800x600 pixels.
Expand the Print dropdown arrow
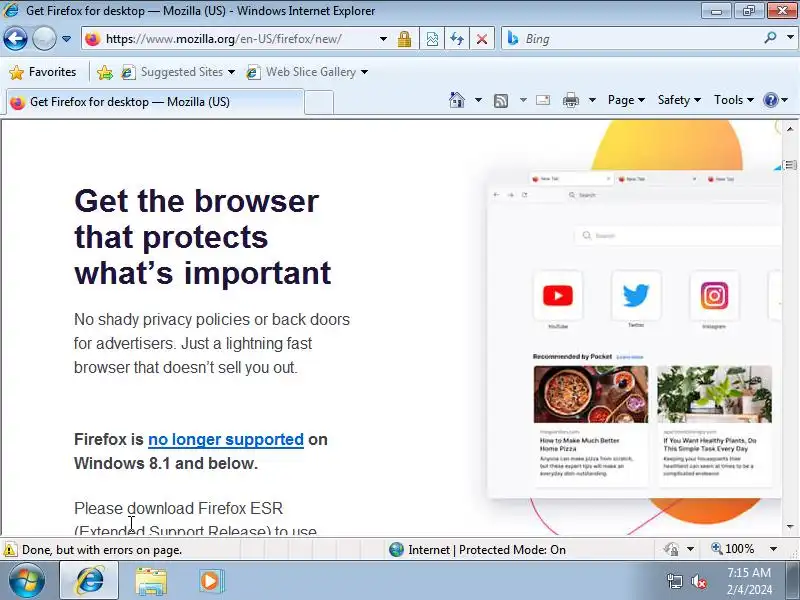click(x=592, y=100)
